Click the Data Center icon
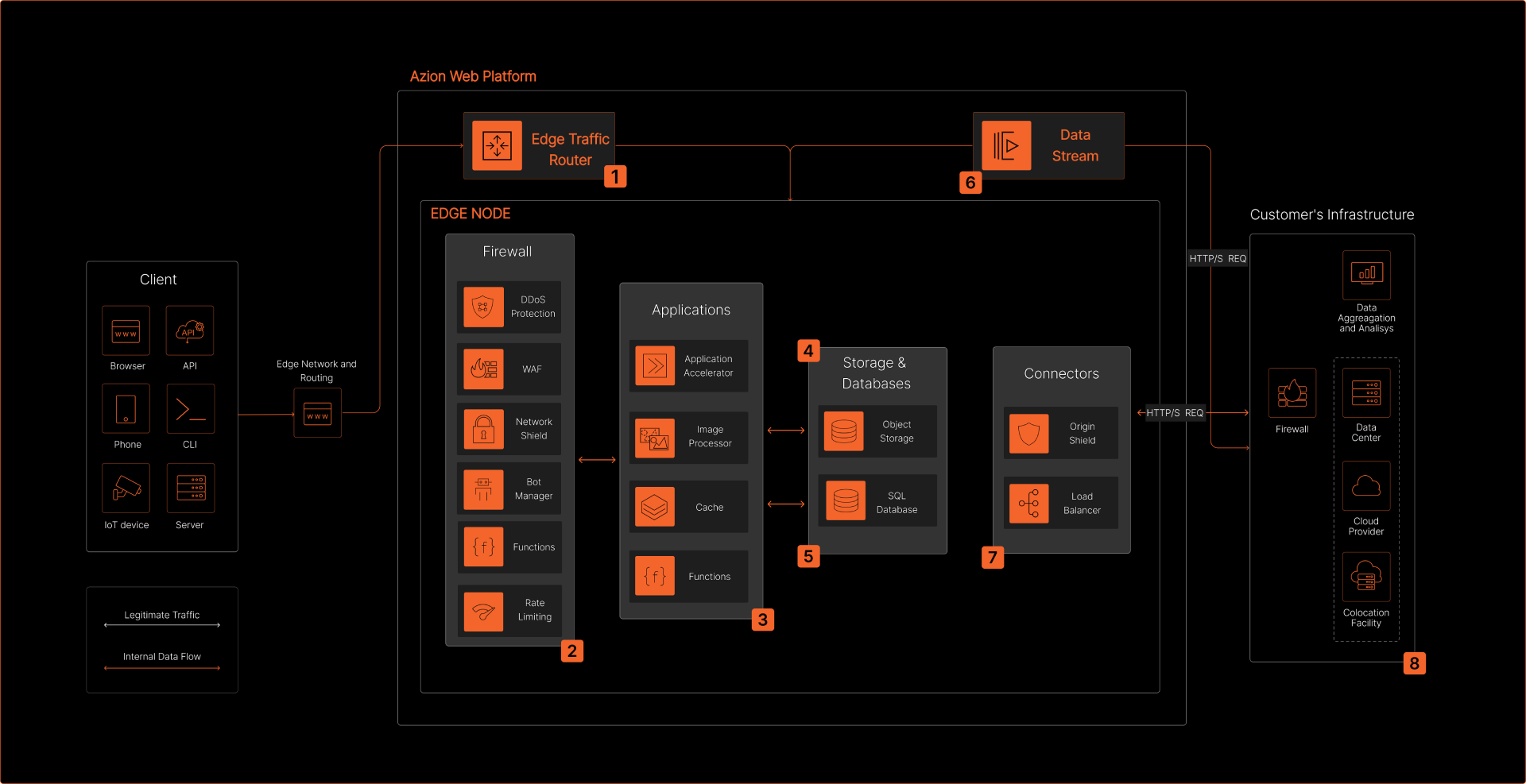This screenshot has width=1526, height=784. (1366, 392)
